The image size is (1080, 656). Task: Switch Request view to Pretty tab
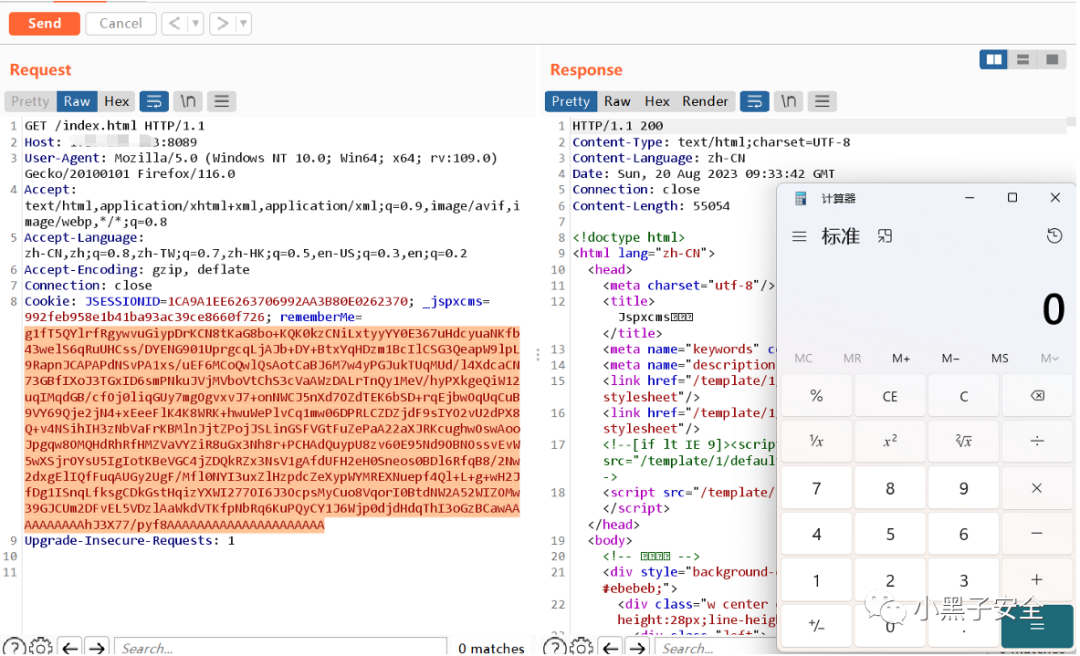tap(30, 101)
